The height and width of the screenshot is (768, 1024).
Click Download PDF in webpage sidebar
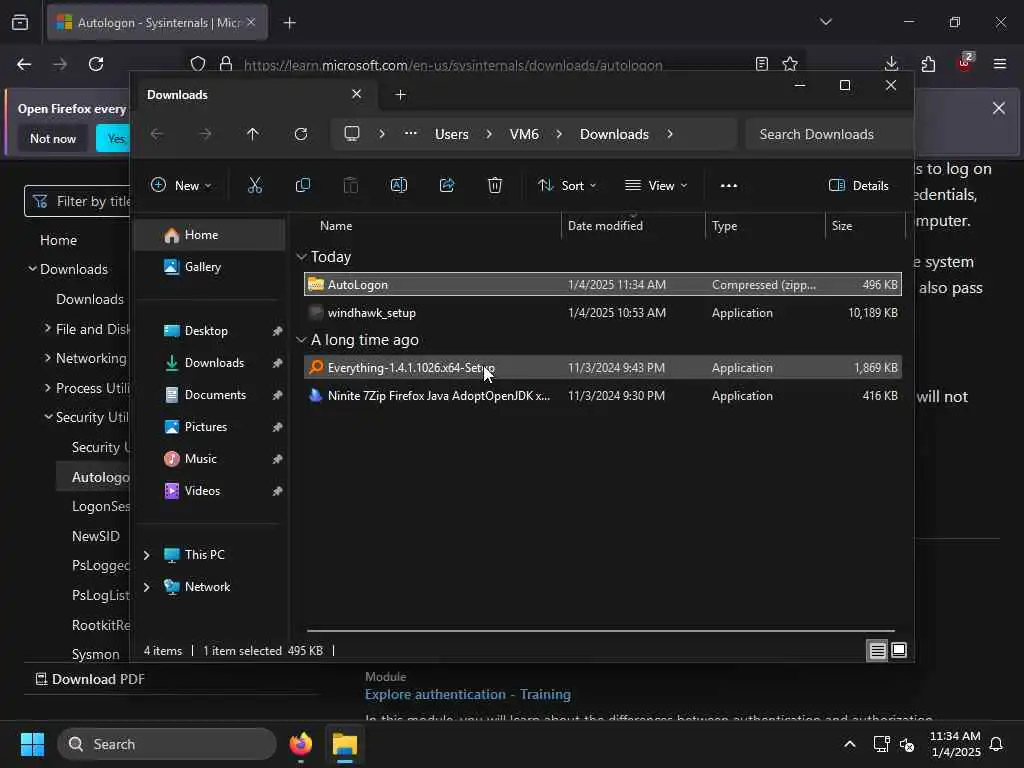click(89, 679)
